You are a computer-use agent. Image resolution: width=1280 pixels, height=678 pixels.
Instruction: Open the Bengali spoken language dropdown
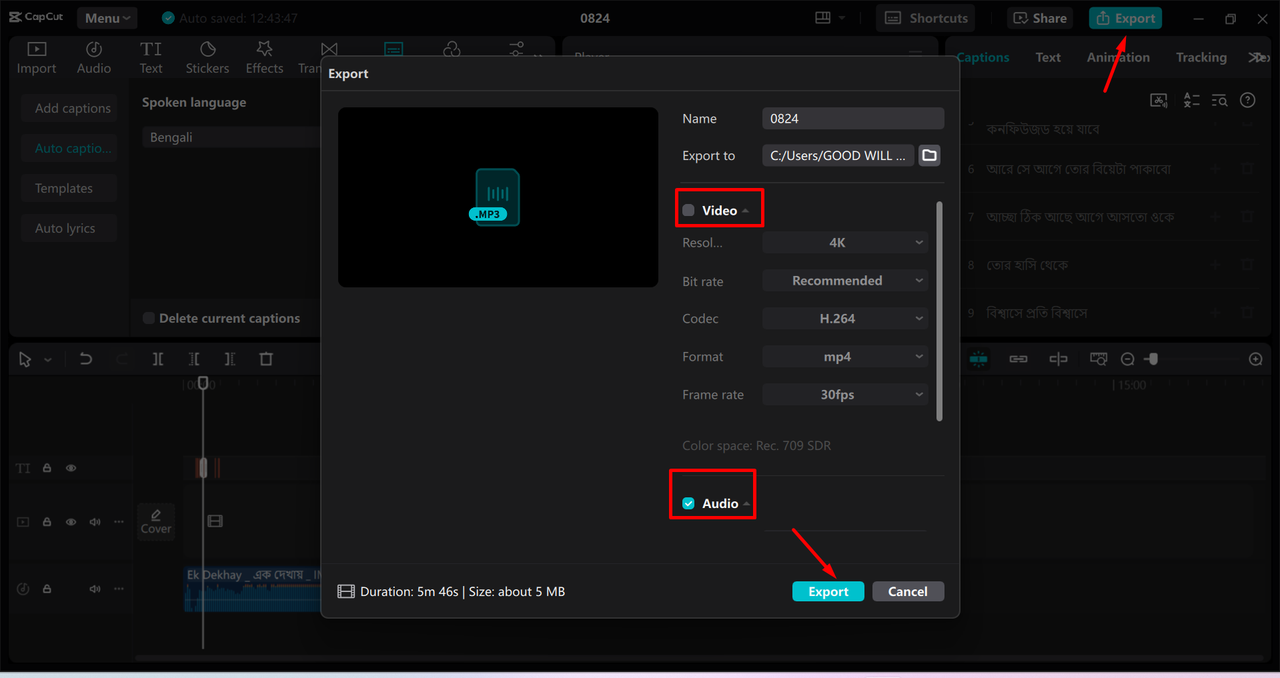232,137
